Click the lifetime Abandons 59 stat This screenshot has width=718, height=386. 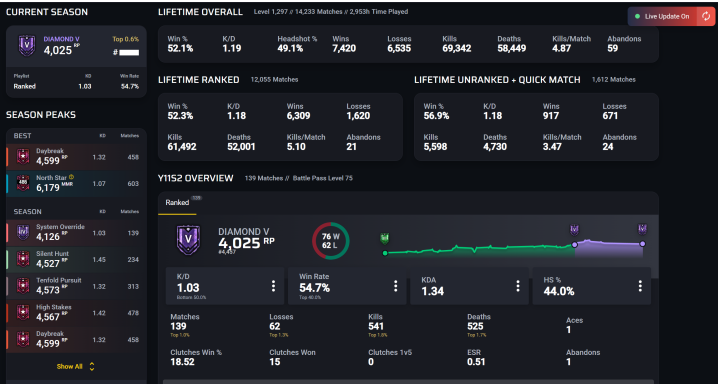[x=624, y=44]
